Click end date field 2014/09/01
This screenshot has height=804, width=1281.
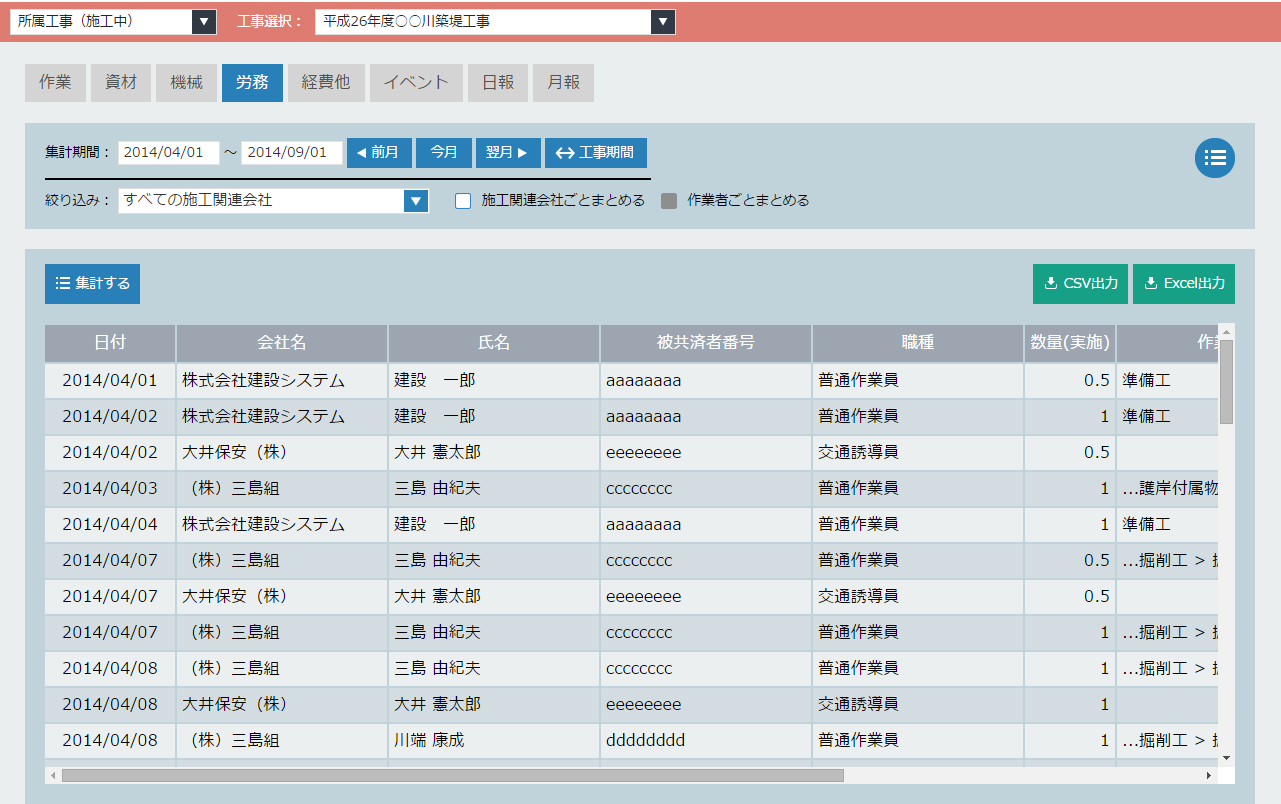click(292, 152)
